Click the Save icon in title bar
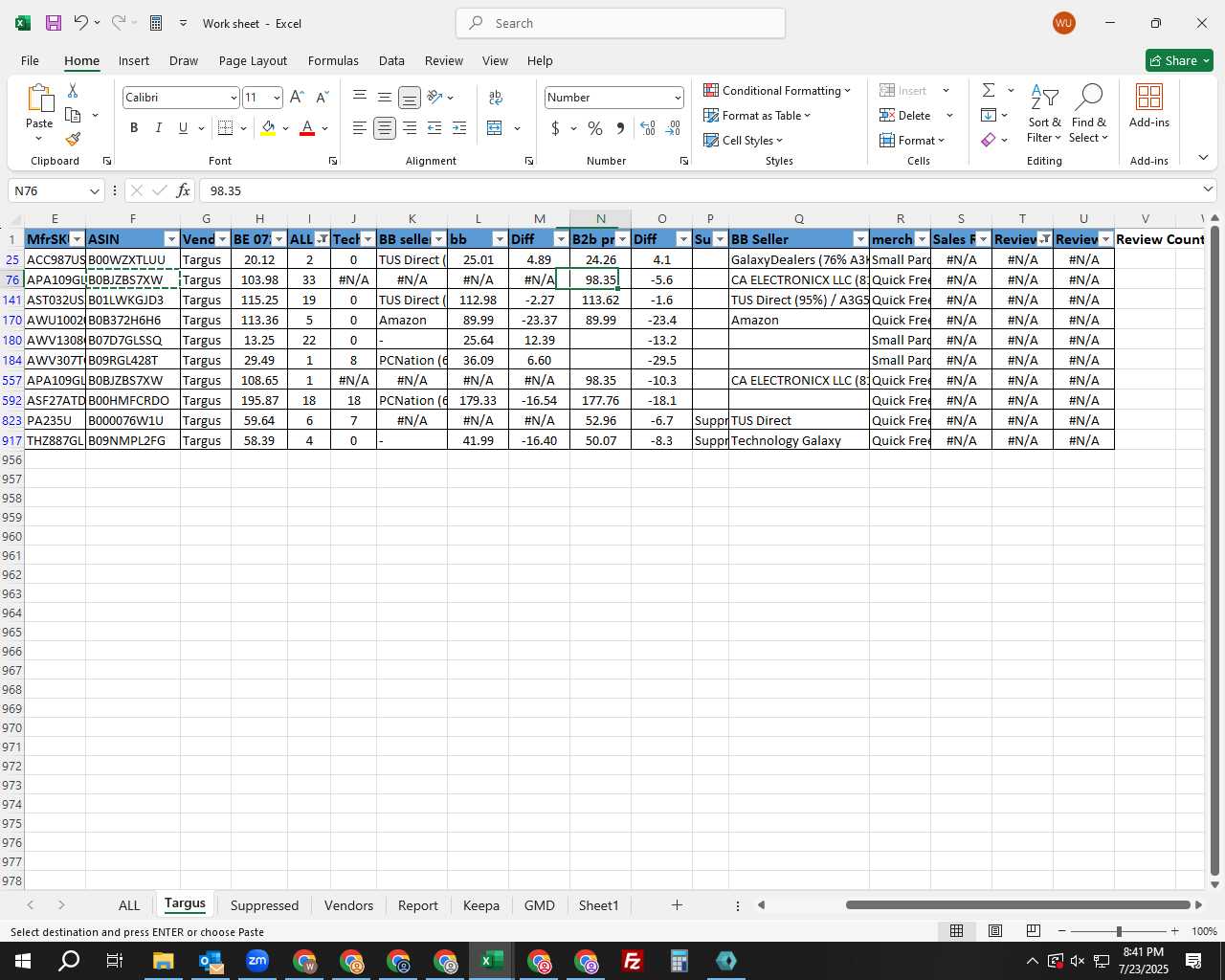The image size is (1225, 980). 54,23
